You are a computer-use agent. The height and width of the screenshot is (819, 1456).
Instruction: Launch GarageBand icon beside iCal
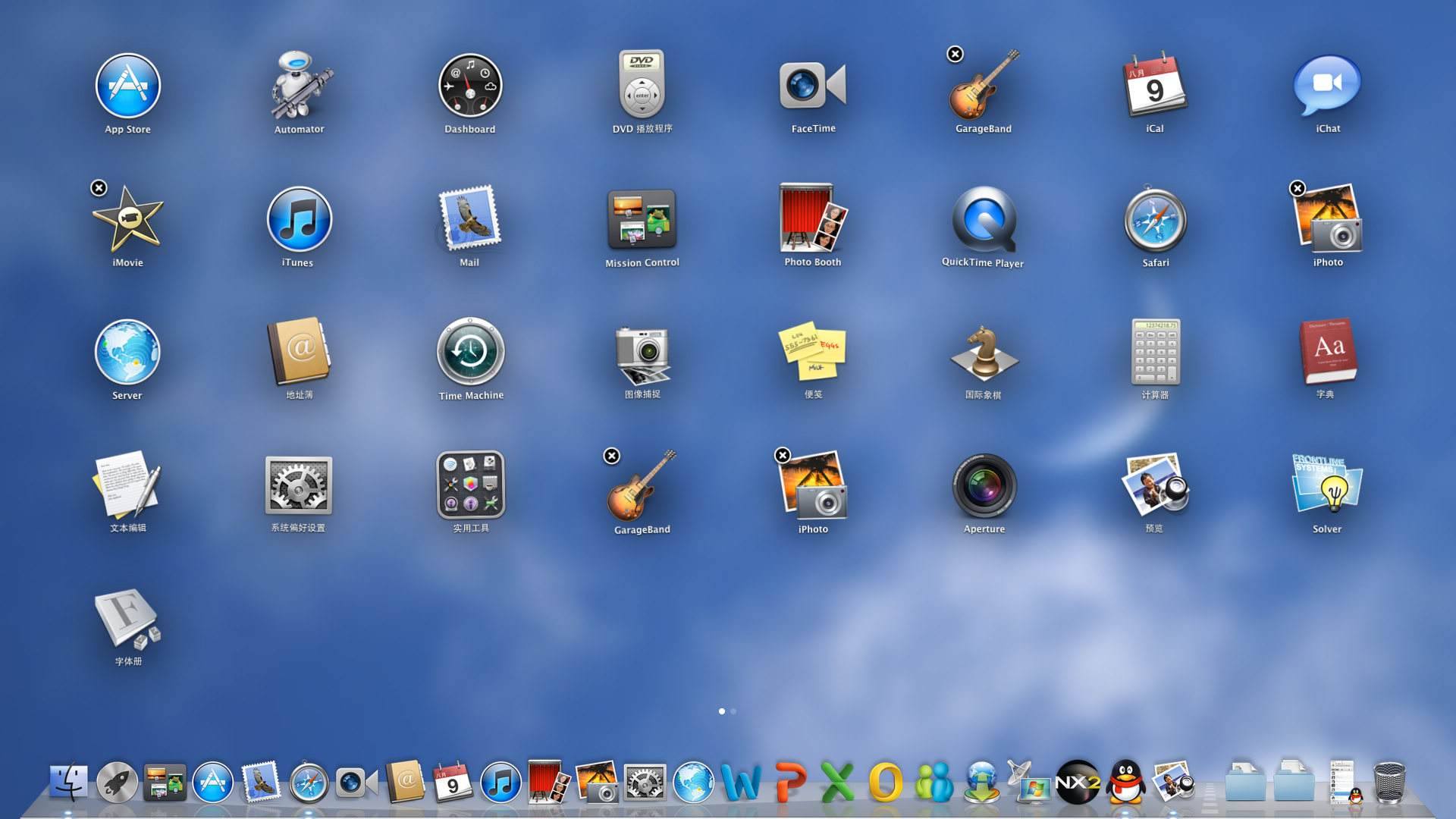point(984,85)
